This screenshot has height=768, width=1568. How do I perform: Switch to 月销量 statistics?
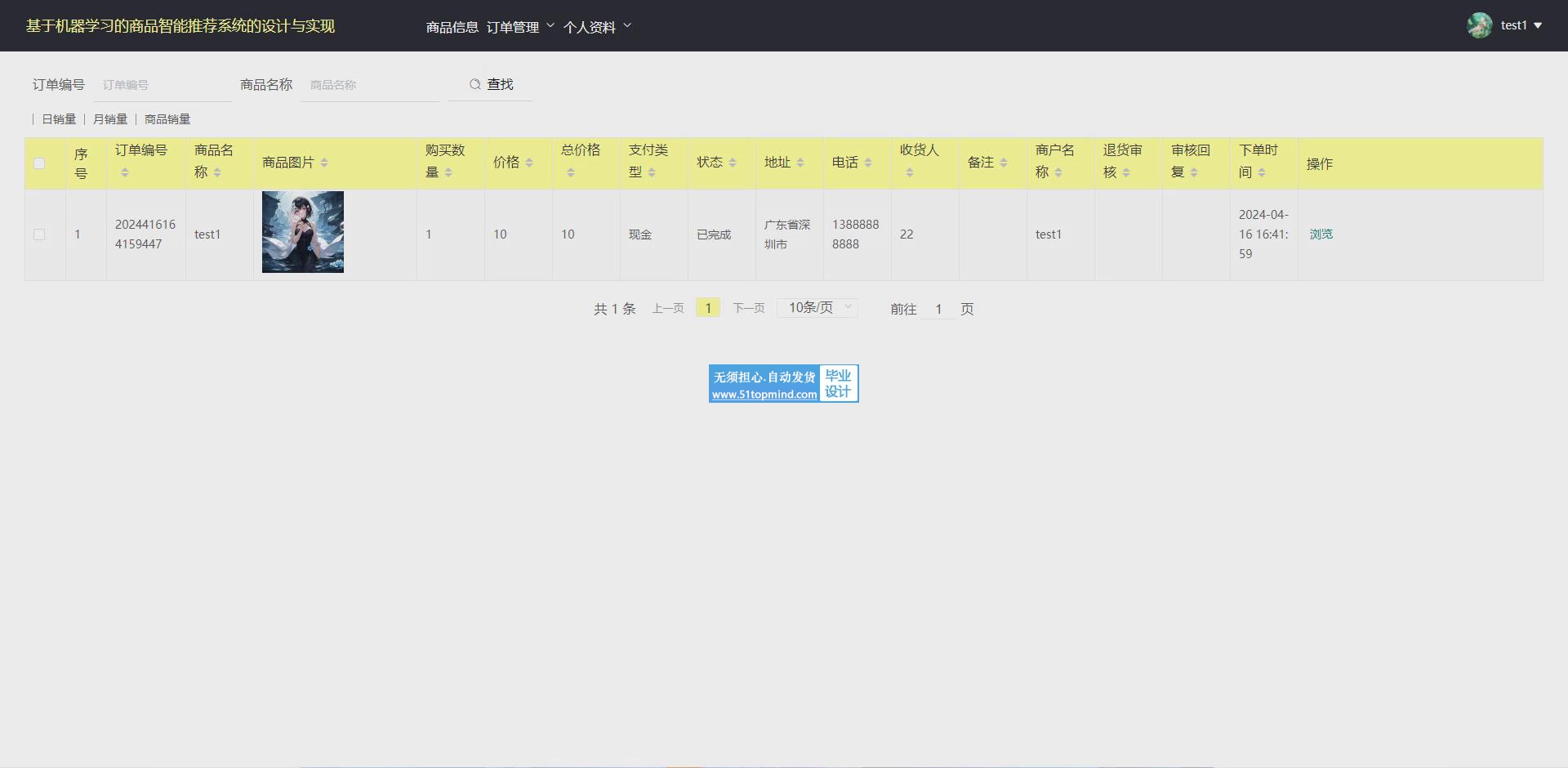point(110,119)
